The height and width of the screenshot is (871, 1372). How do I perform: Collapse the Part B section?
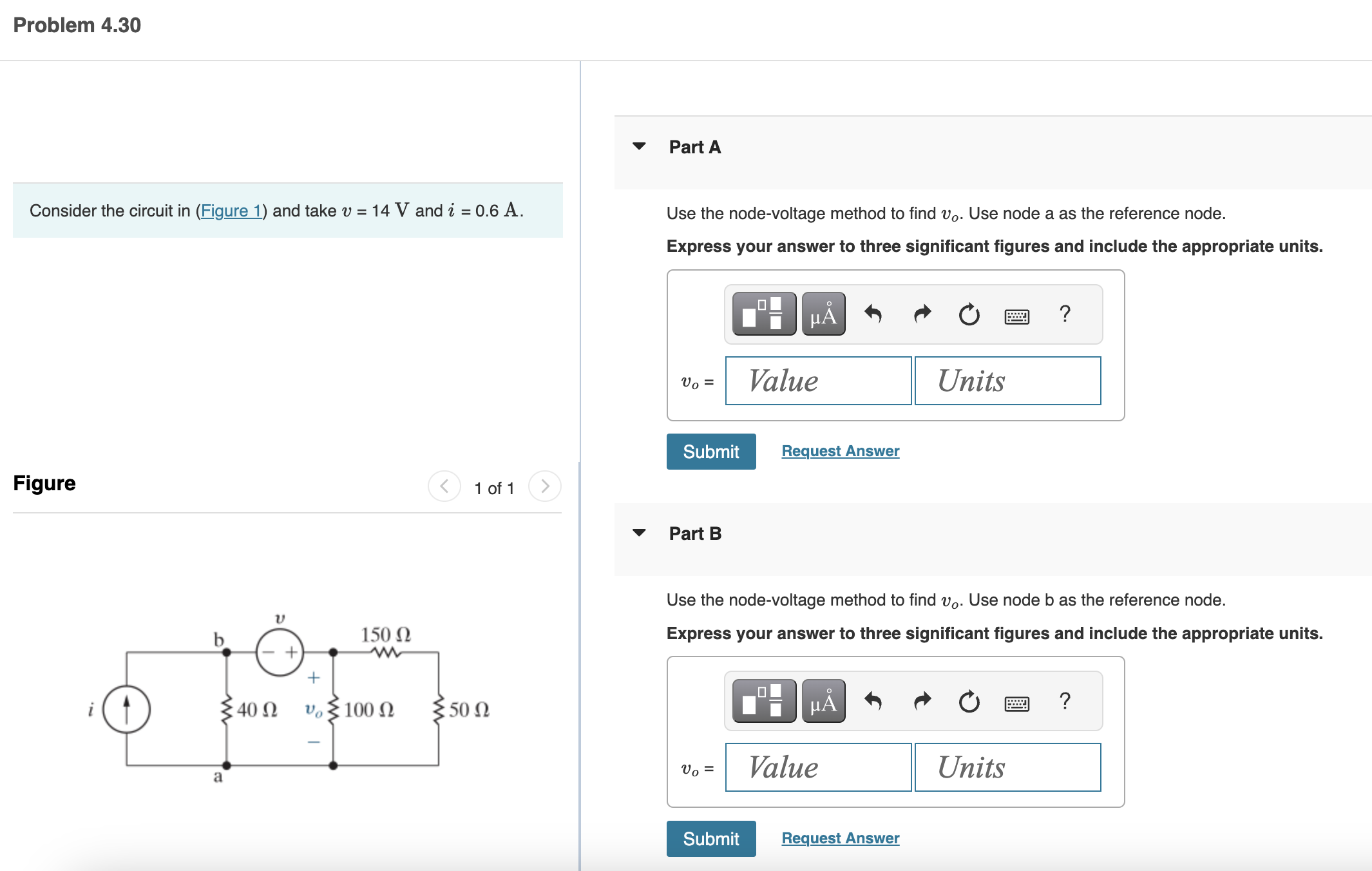tap(638, 533)
